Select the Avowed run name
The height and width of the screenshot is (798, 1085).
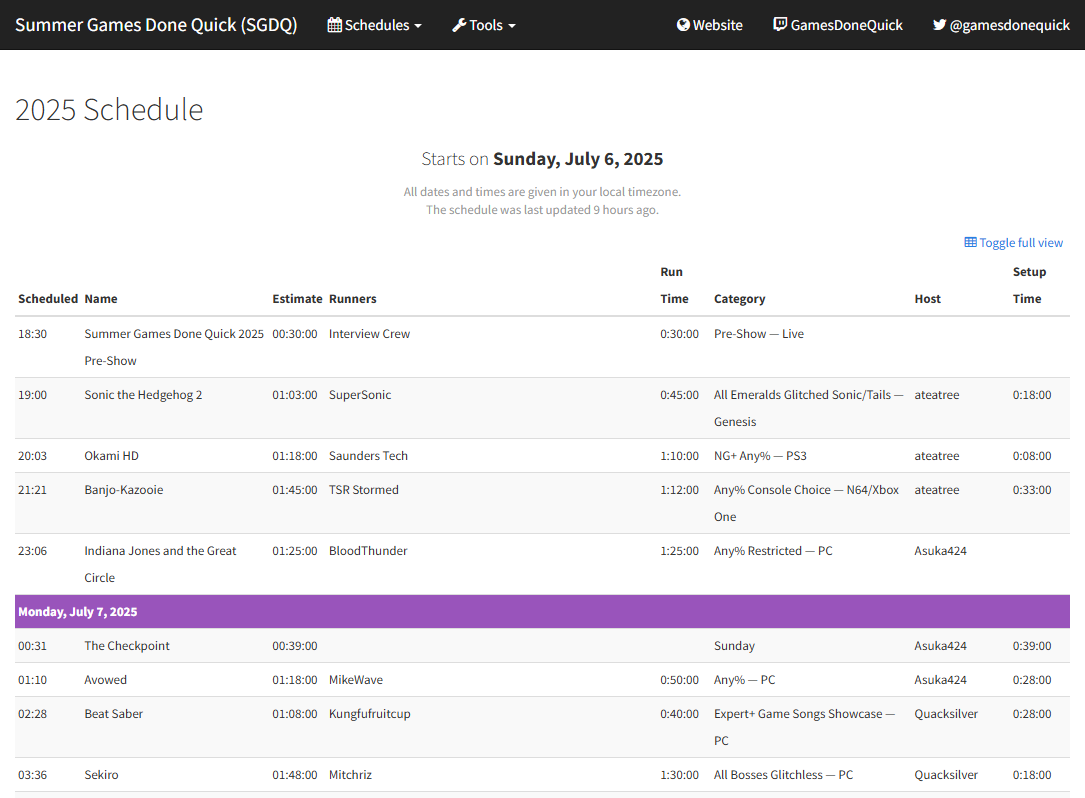[106, 680]
